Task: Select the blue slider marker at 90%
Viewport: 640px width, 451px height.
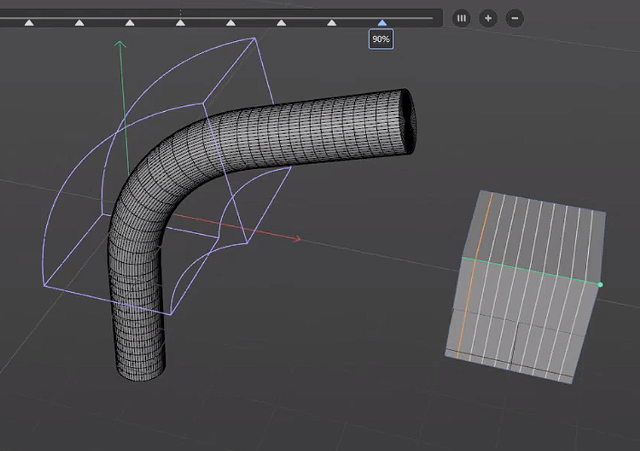Action: [x=382, y=21]
